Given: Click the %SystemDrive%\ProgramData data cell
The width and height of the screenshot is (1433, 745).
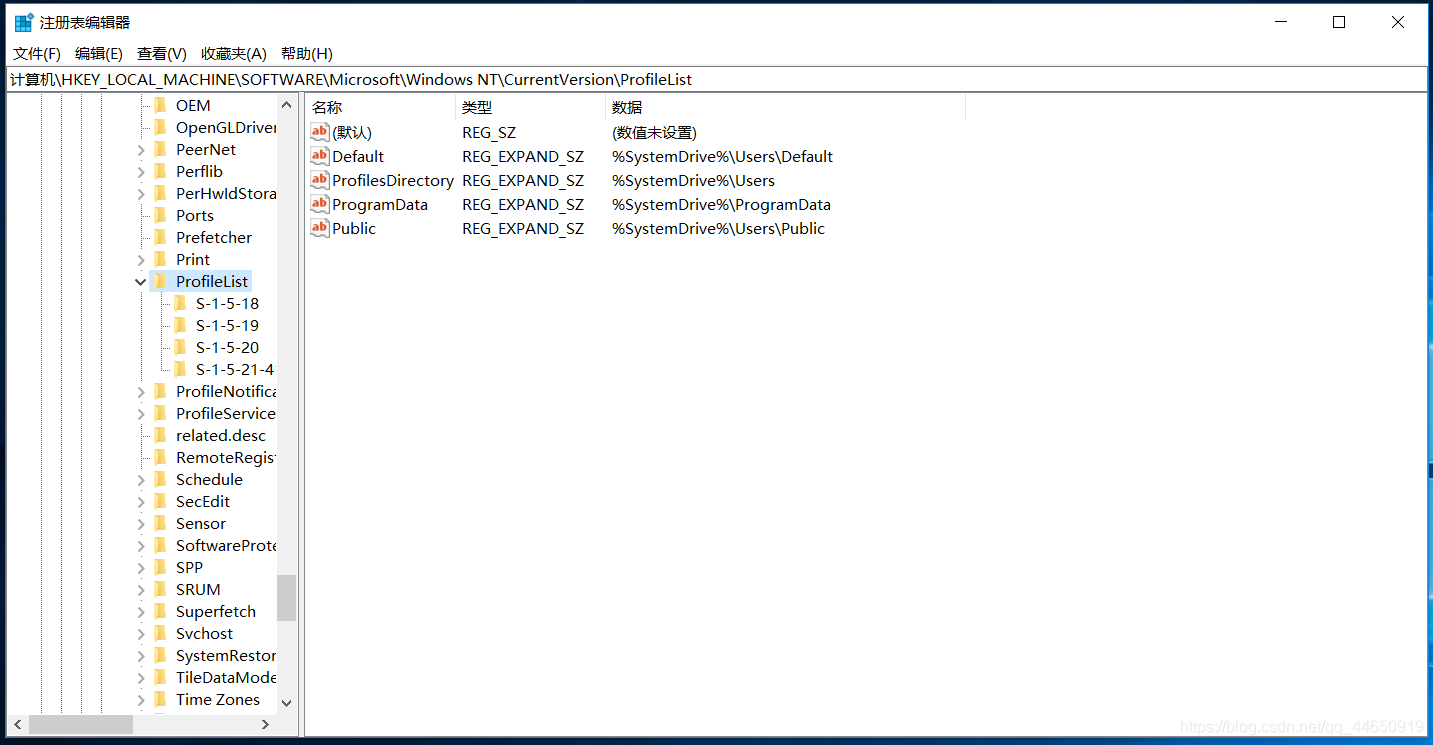Looking at the screenshot, I should pos(721,204).
